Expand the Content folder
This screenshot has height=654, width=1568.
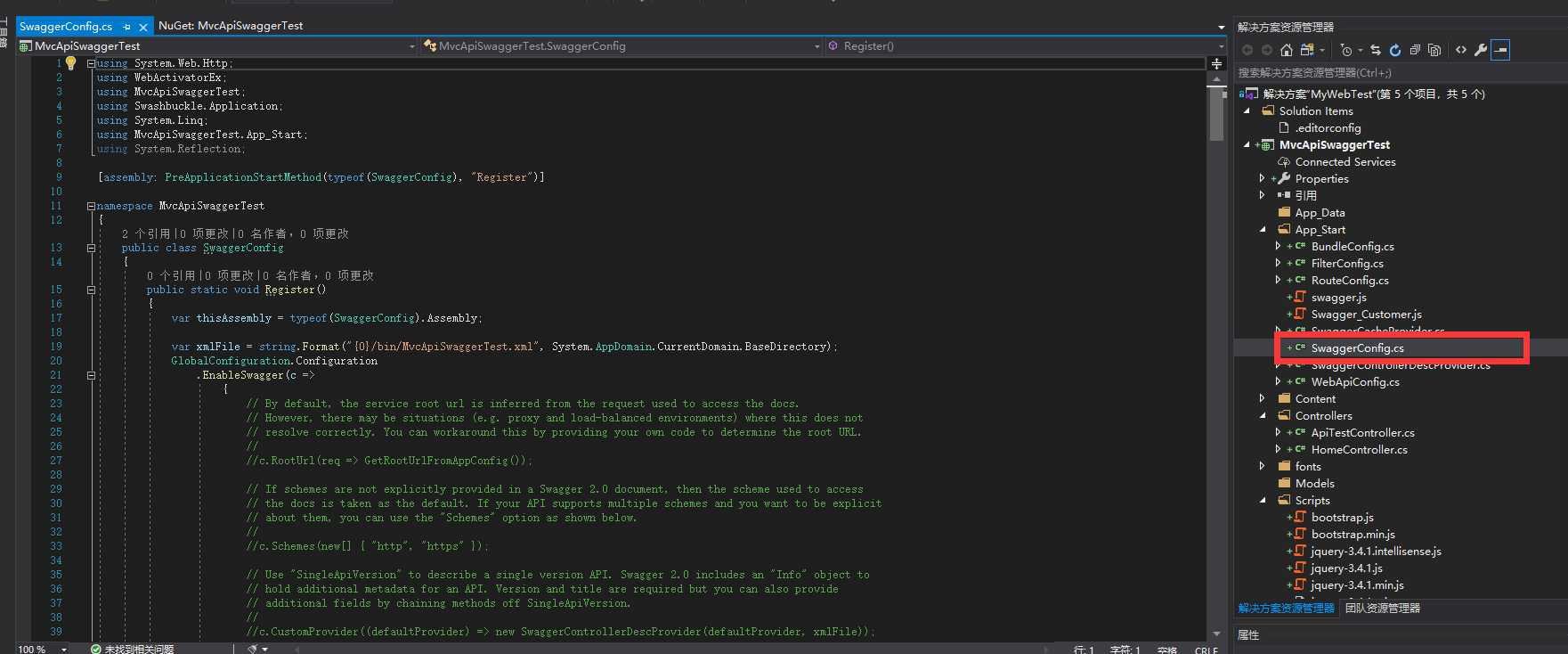1262,398
